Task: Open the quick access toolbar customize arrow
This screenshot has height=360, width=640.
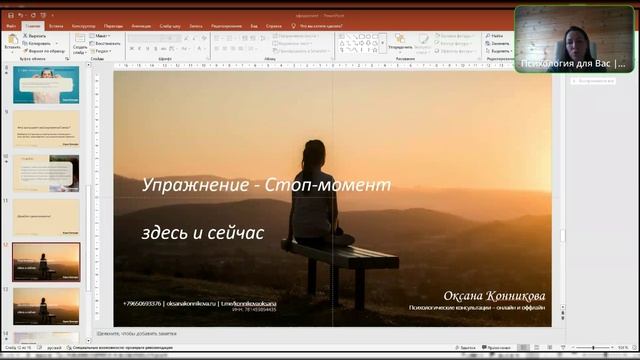Action: (52, 16)
